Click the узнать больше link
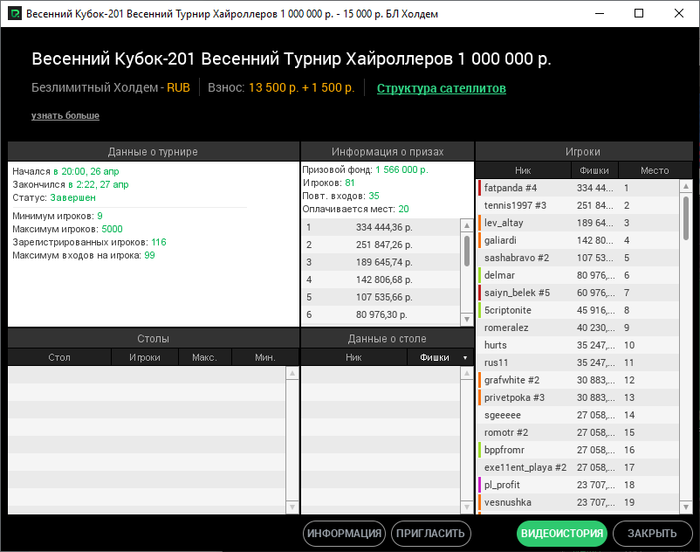700x552 pixels. (x=65, y=115)
